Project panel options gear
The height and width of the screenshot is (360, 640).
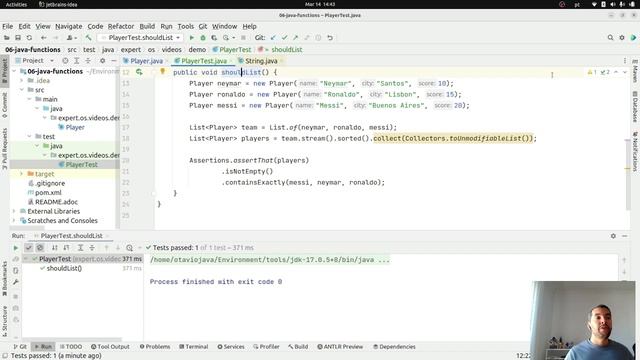tap(102, 60)
